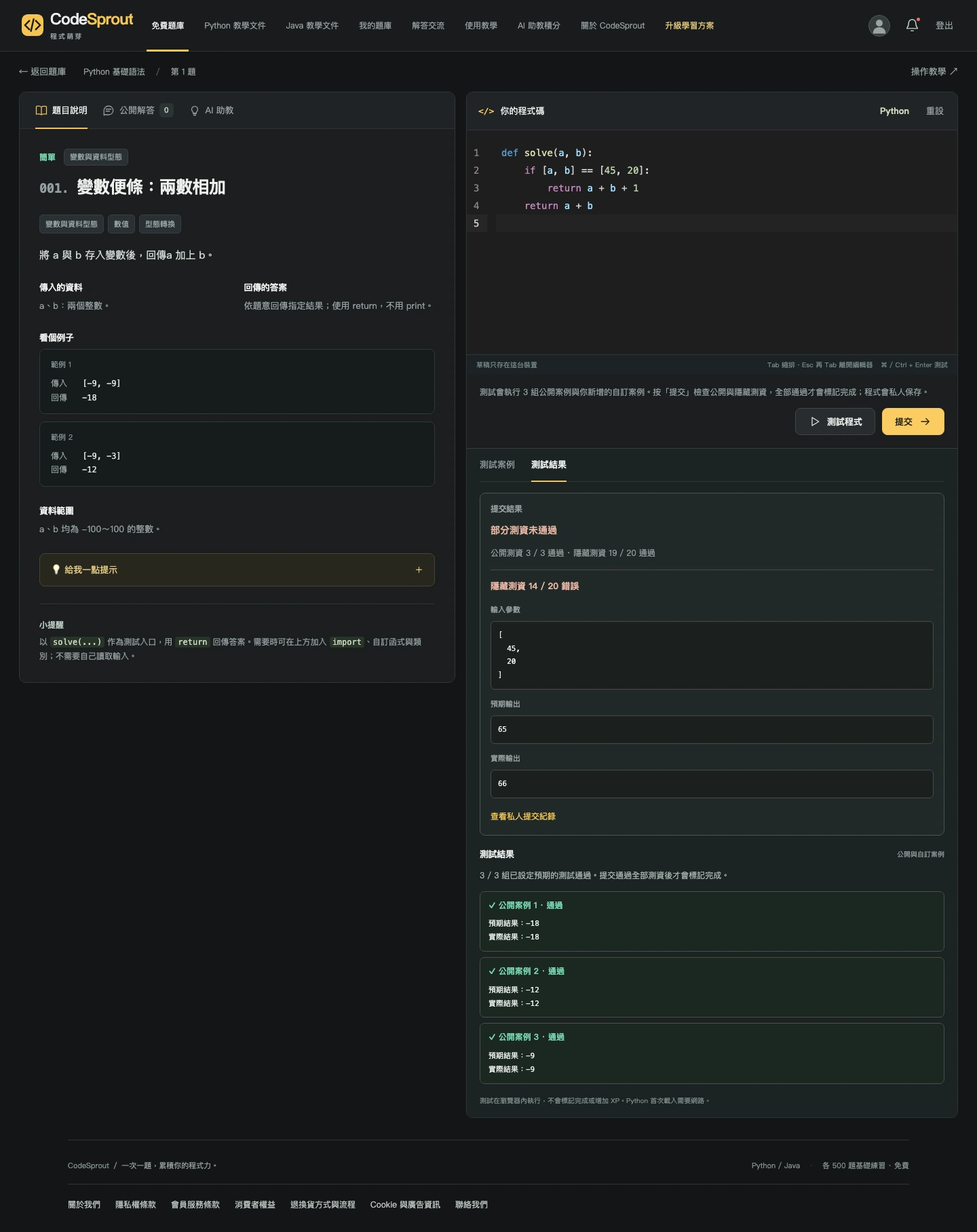Click the code brackets icon beside 你的程式碼
Screen dimensions: 977x1232
click(486, 111)
